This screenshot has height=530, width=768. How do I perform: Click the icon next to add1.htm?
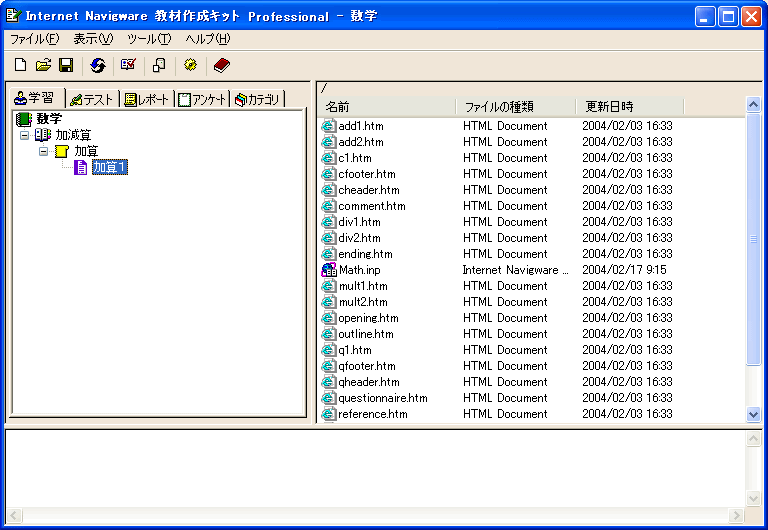point(328,126)
